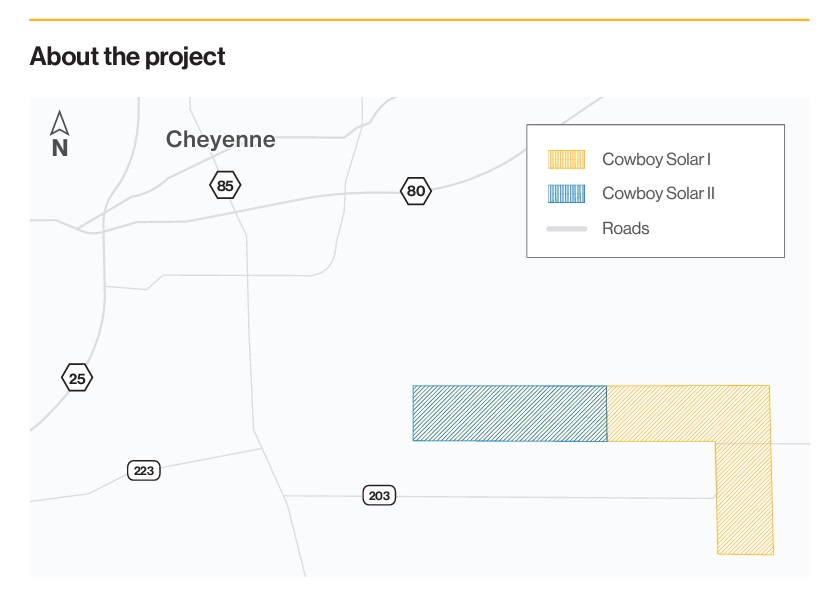Click the Interstate 85 route shield
Image resolution: width=831 pixels, height=591 pixels.
coord(225,186)
